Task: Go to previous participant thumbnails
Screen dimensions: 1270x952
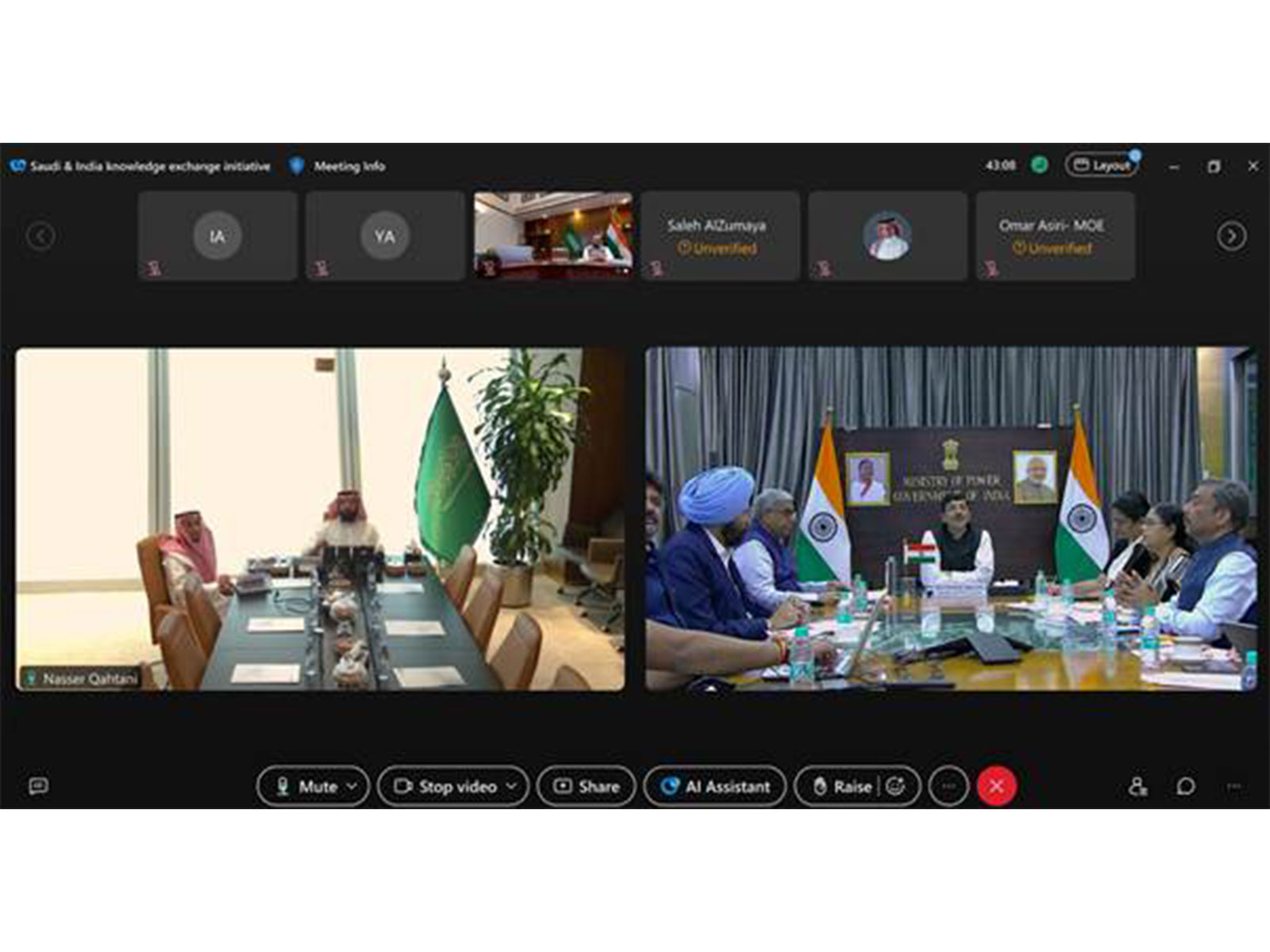Action: tap(40, 236)
